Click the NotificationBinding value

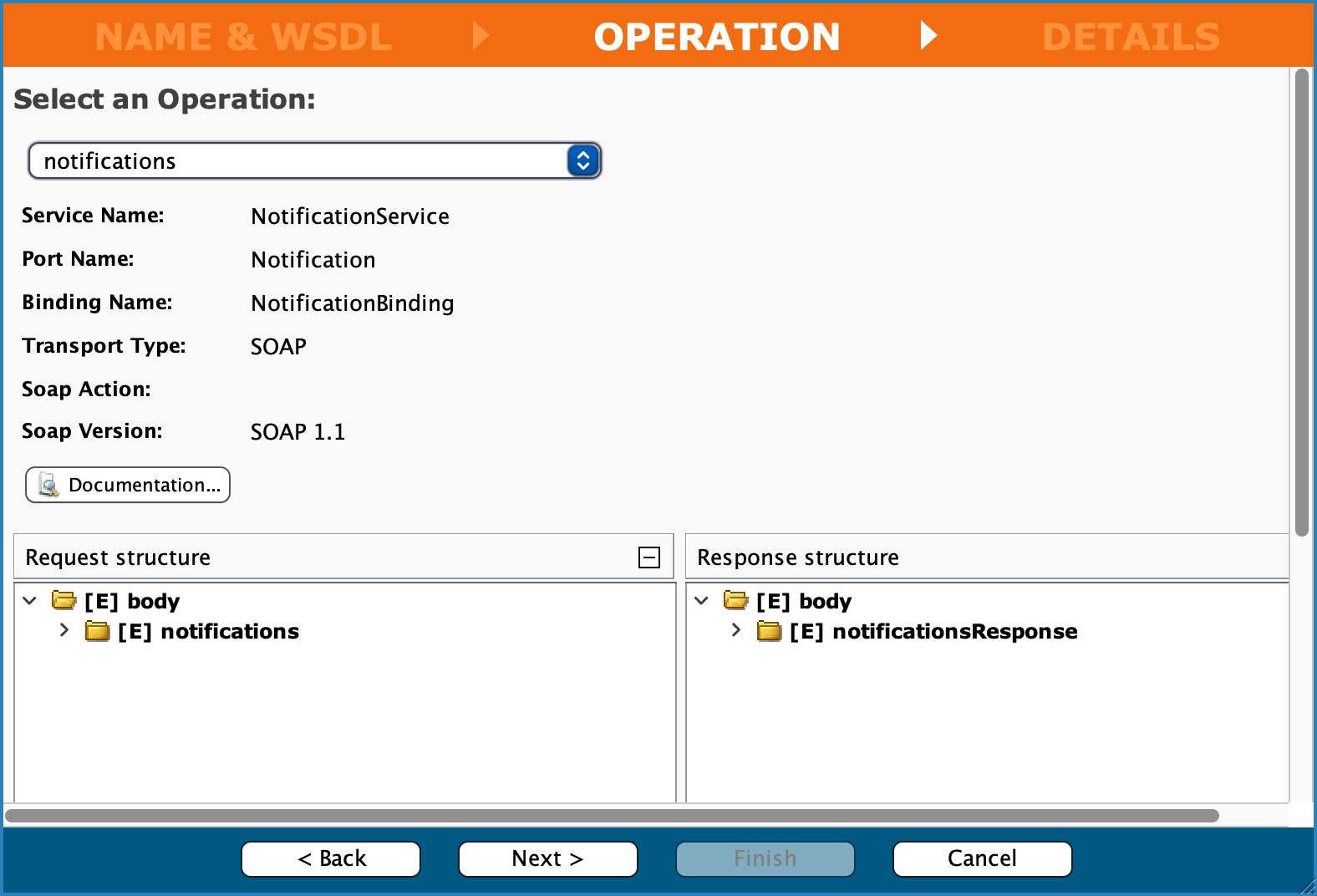pos(353,303)
